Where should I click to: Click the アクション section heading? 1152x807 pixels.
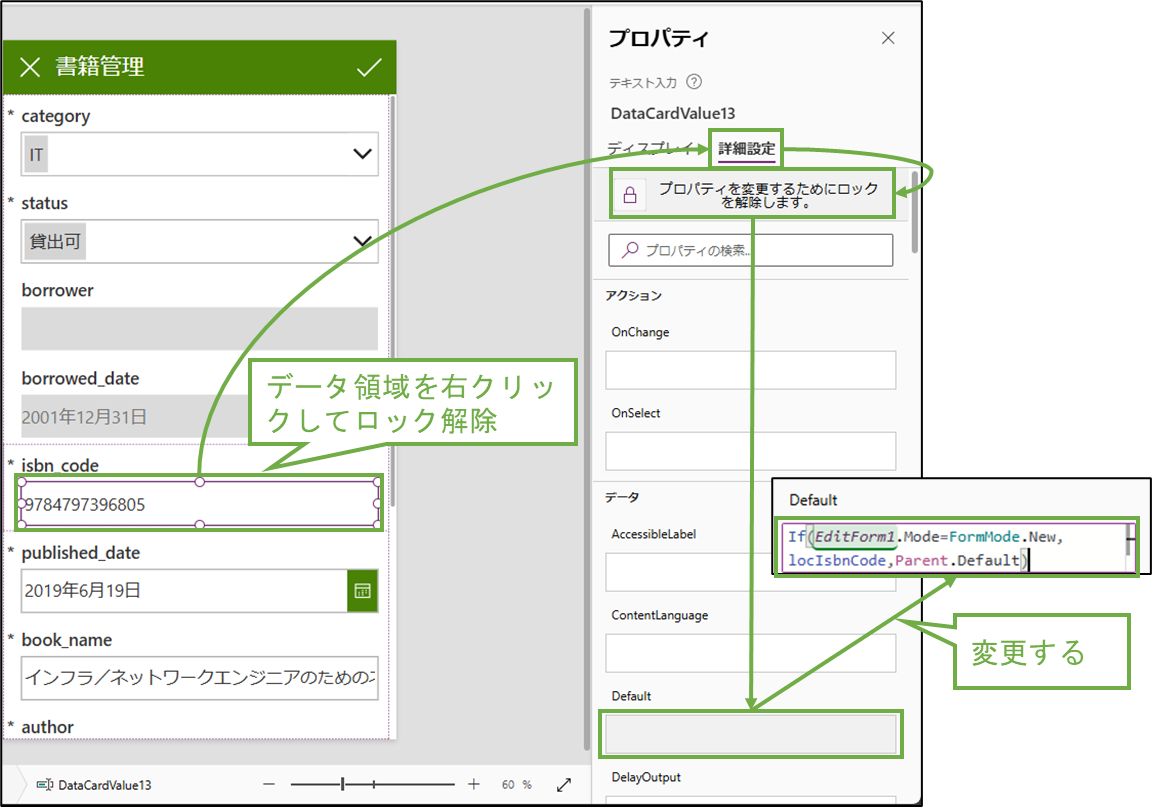pos(633,295)
